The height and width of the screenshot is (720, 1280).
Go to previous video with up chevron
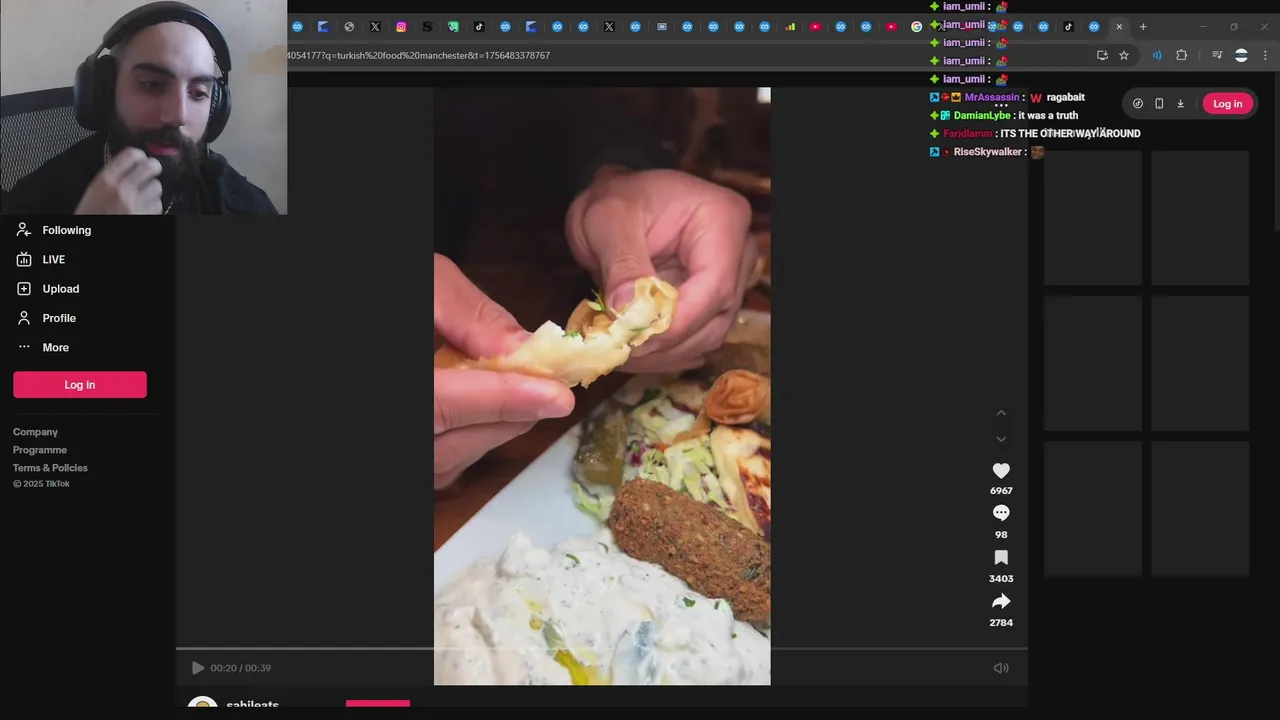pos(1001,413)
